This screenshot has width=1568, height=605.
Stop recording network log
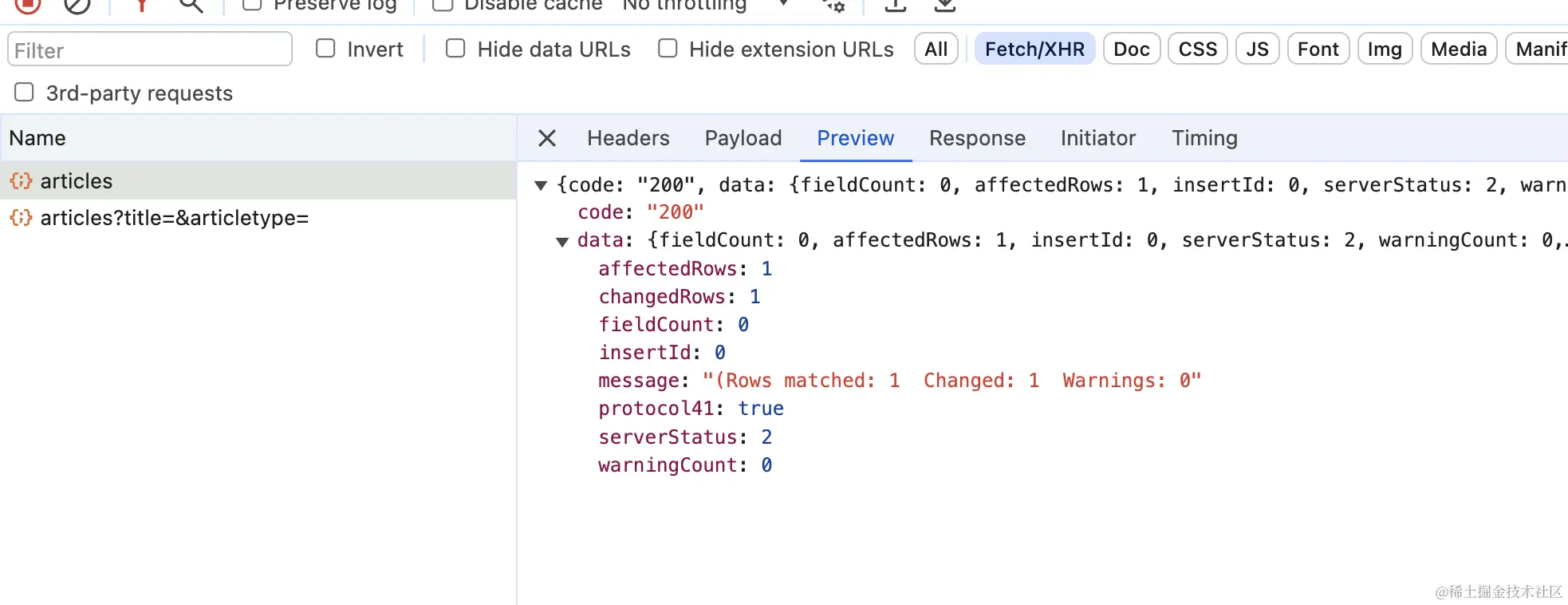pyautogui.click(x=28, y=4)
